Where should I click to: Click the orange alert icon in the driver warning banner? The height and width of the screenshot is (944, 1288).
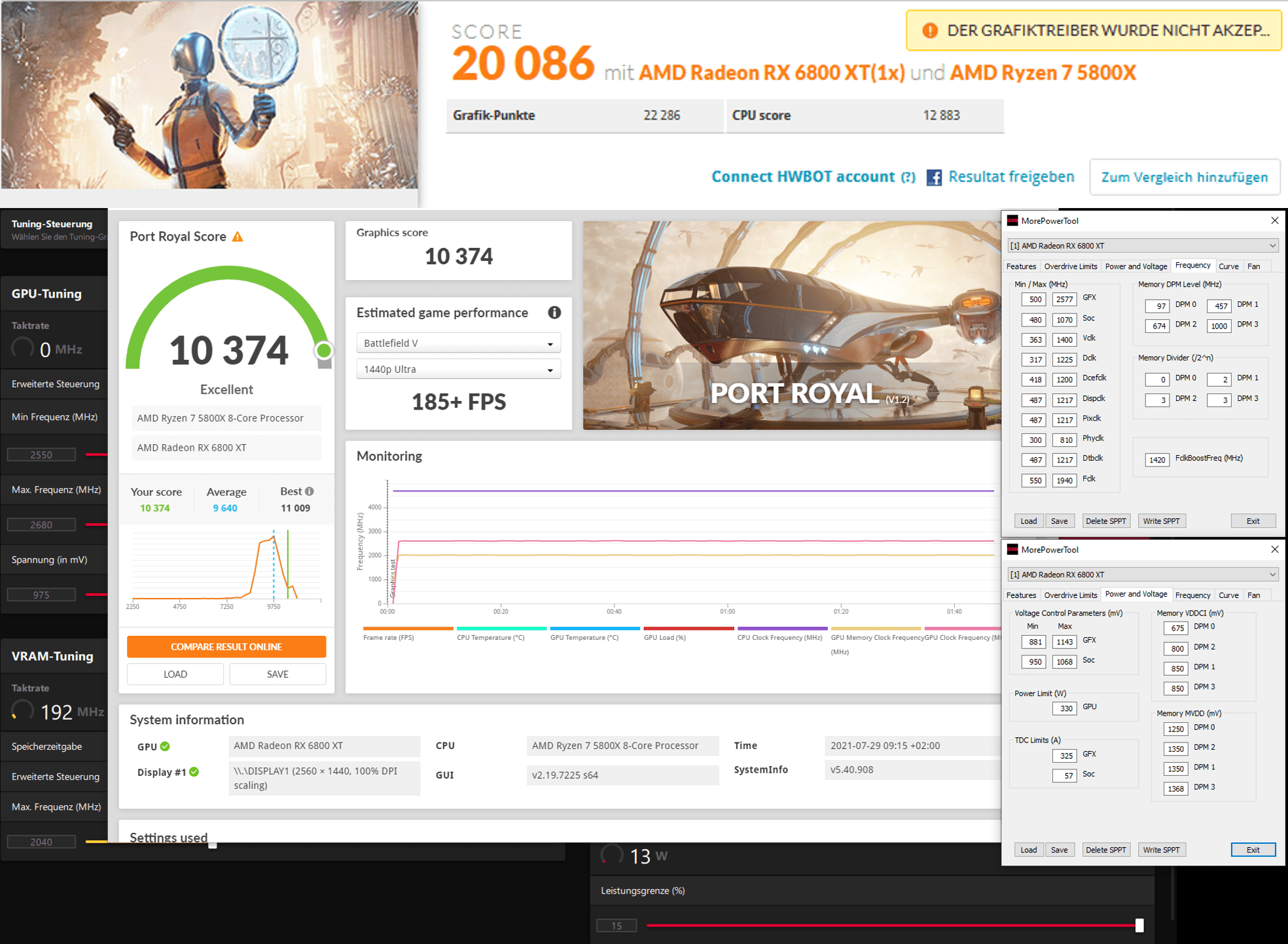point(929,31)
